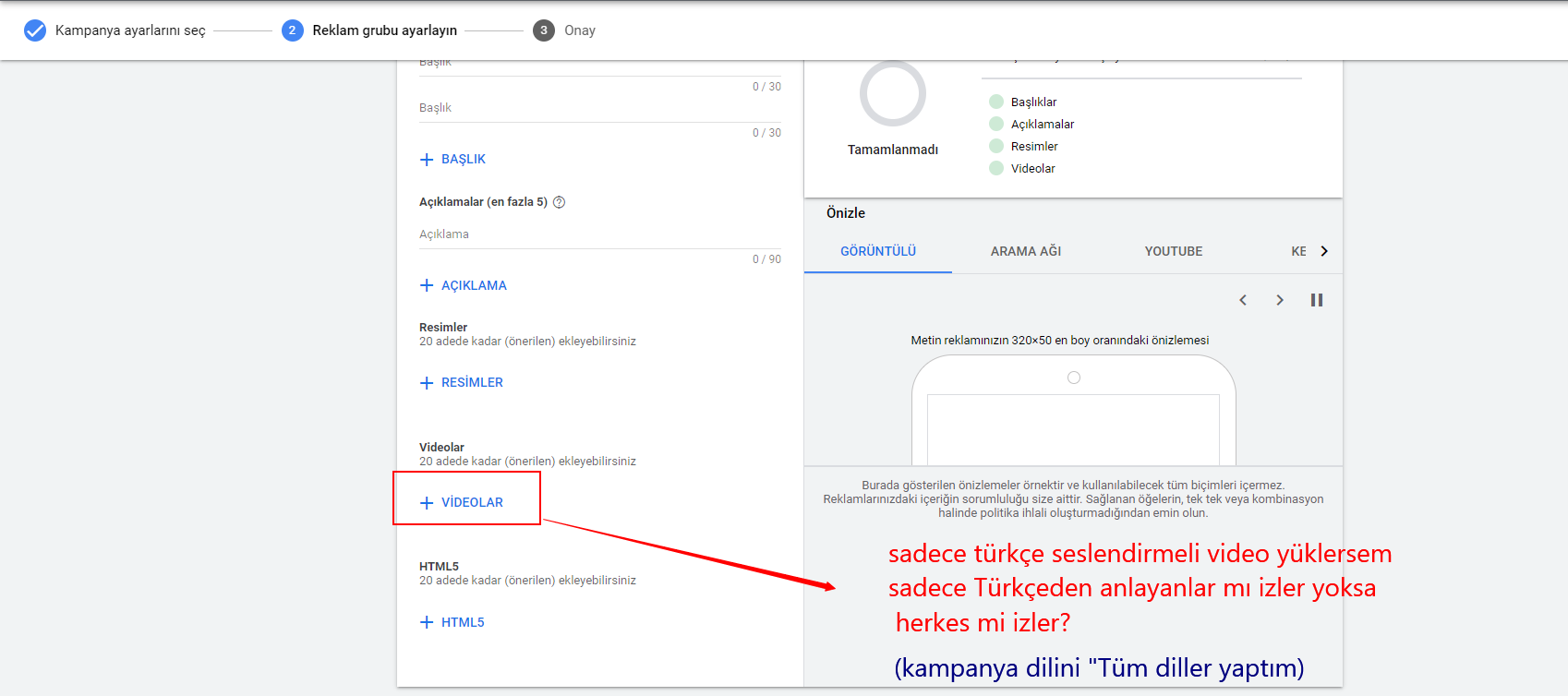The image size is (1568, 696).
Task: Show the previous ad preview
Action: (x=1243, y=300)
